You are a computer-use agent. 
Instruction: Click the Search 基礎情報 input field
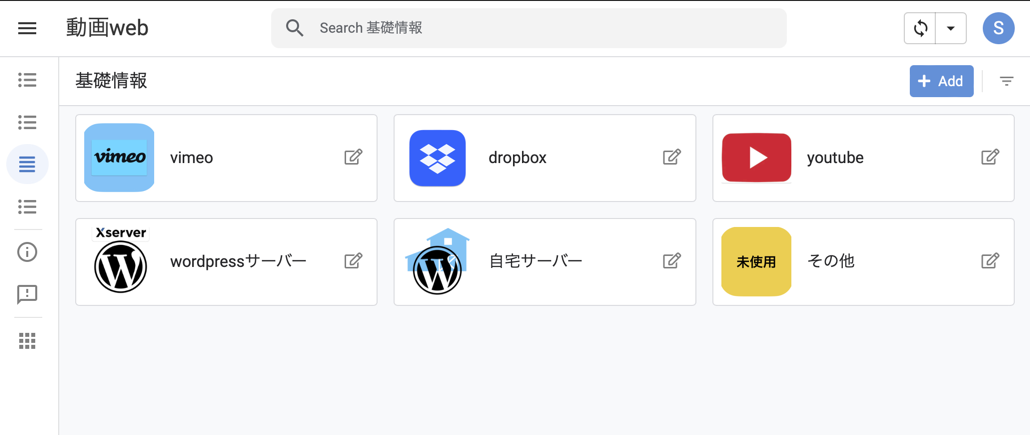click(x=540, y=28)
